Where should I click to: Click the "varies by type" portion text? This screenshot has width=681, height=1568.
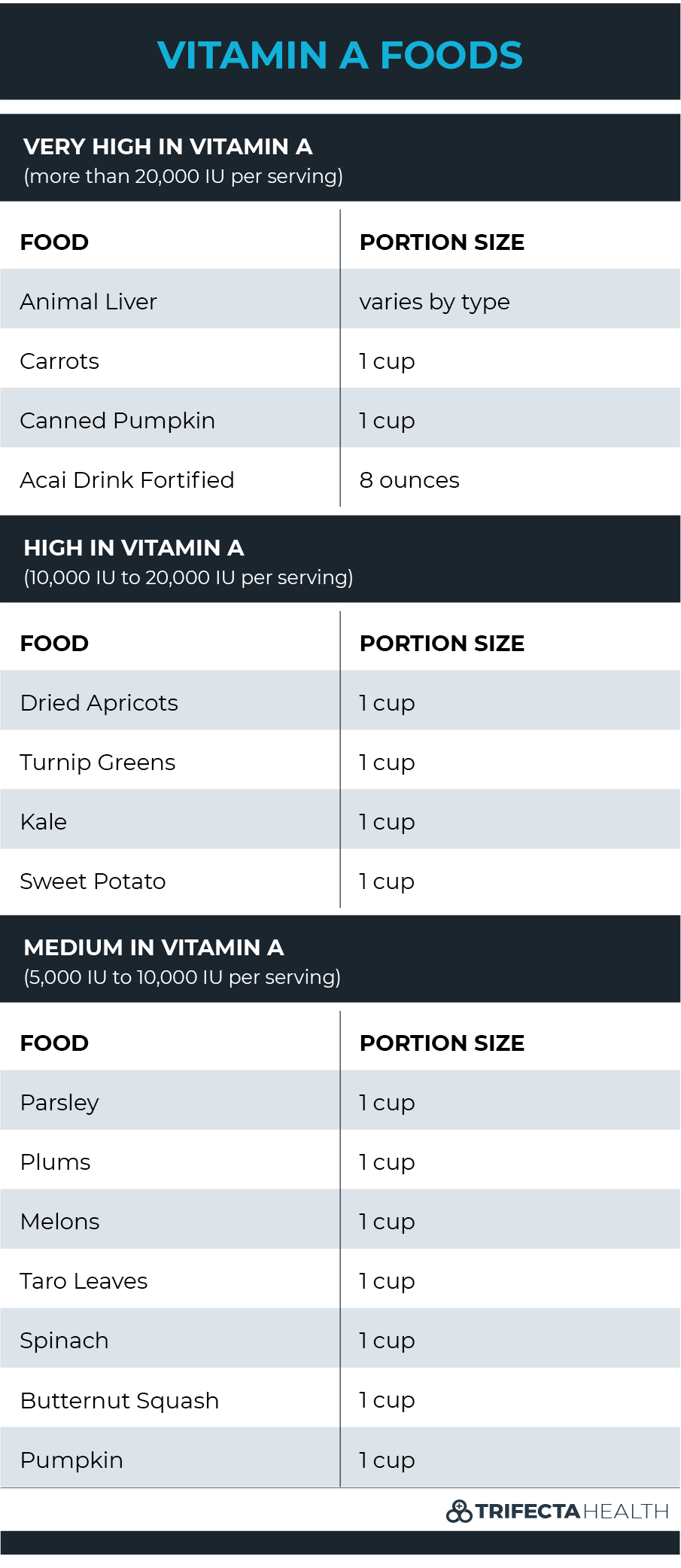tap(434, 302)
